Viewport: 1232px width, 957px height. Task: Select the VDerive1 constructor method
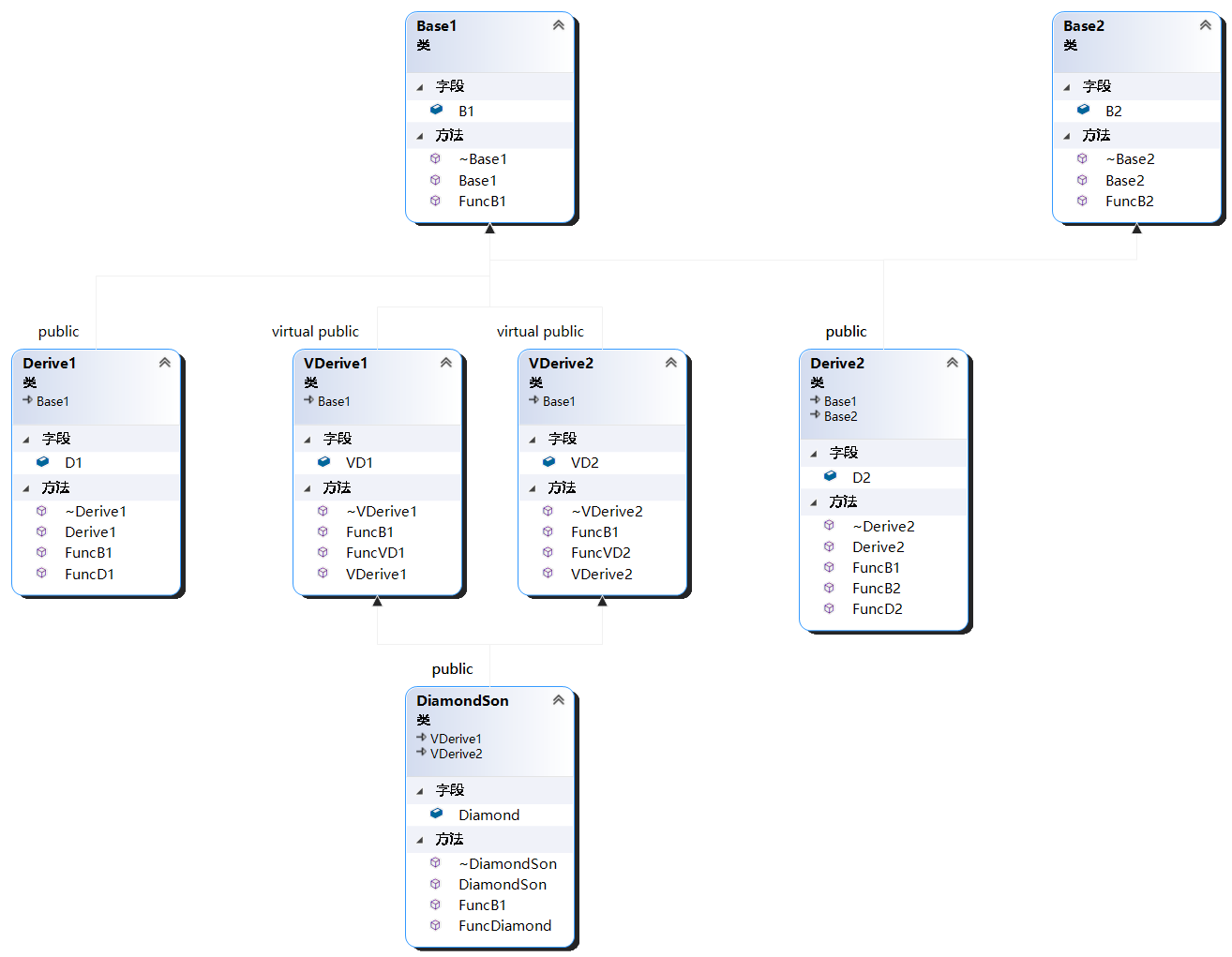[x=376, y=574]
